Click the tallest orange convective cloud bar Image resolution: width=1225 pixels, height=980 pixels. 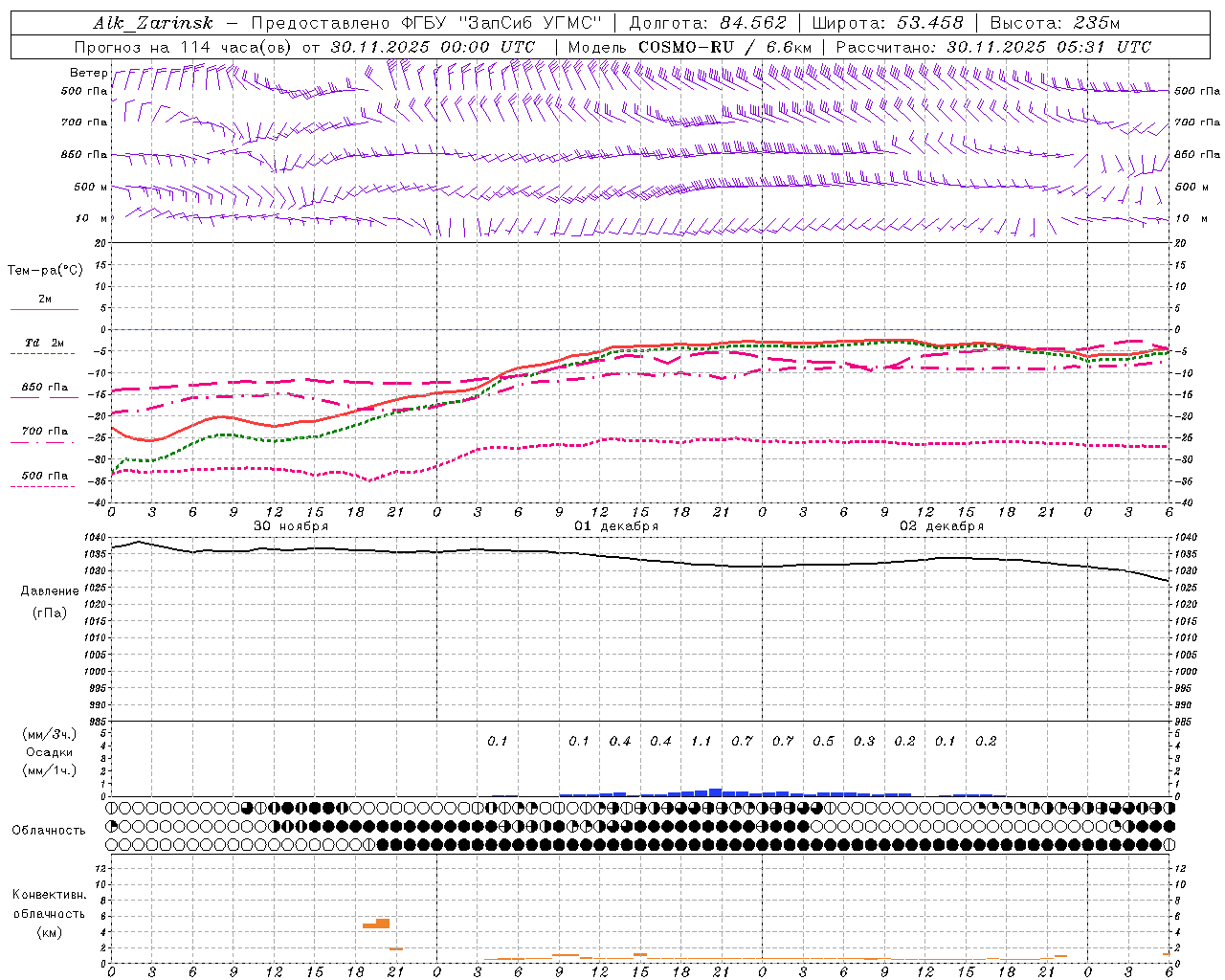coord(383,923)
